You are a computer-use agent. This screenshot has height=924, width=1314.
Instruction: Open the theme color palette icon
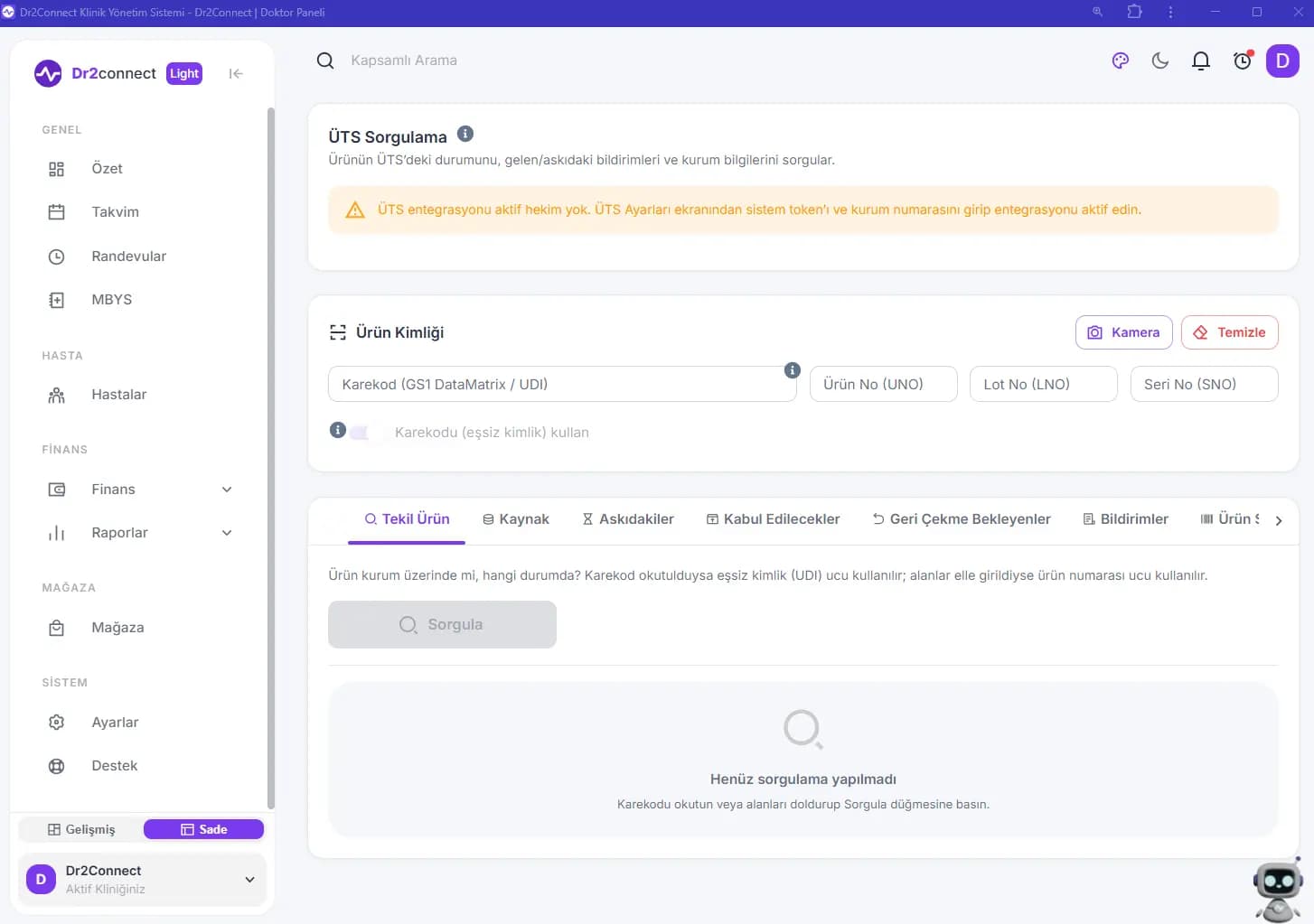click(1121, 61)
